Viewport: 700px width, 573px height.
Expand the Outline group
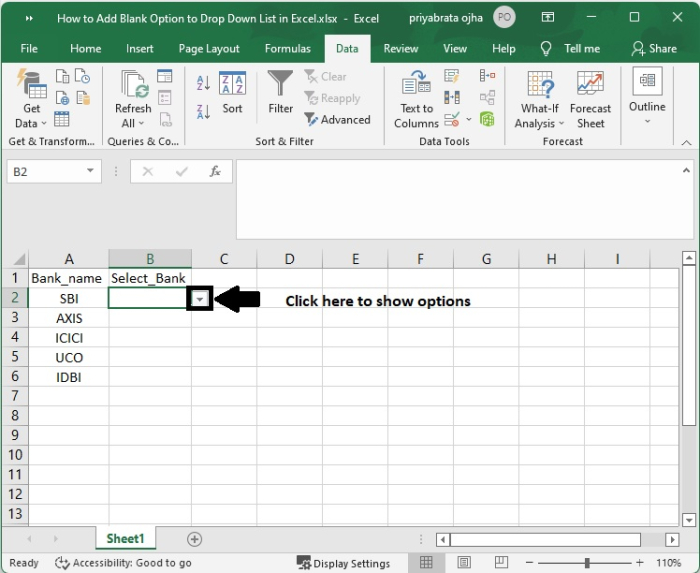pyautogui.click(x=647, y=96)
